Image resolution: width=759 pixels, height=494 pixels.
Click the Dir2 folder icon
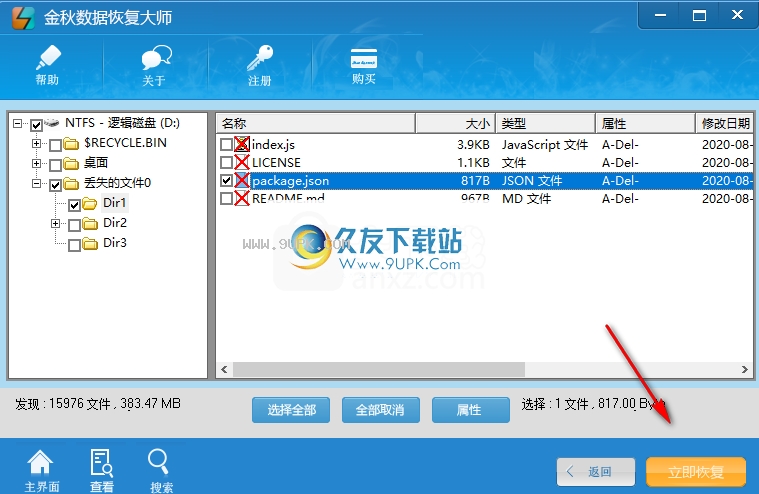click(x=90, y=223)
